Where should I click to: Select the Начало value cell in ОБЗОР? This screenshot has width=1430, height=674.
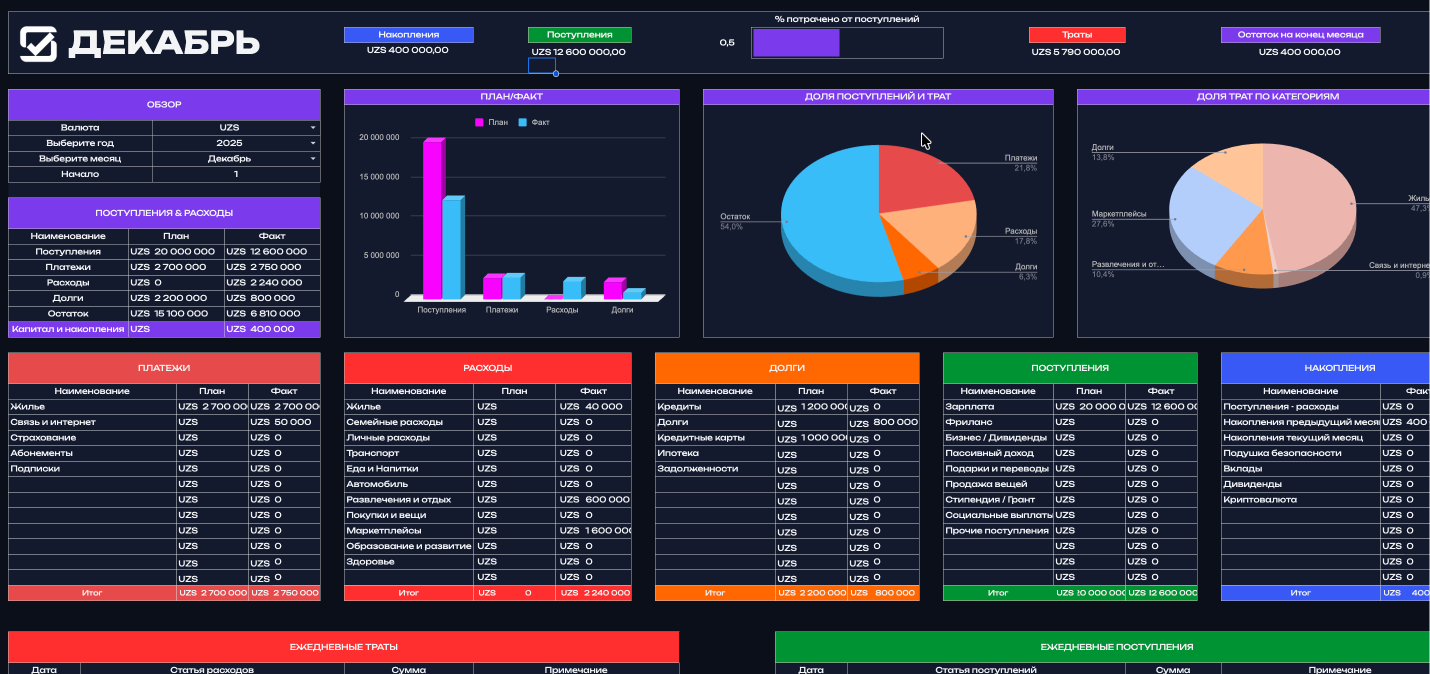point(236,174)
